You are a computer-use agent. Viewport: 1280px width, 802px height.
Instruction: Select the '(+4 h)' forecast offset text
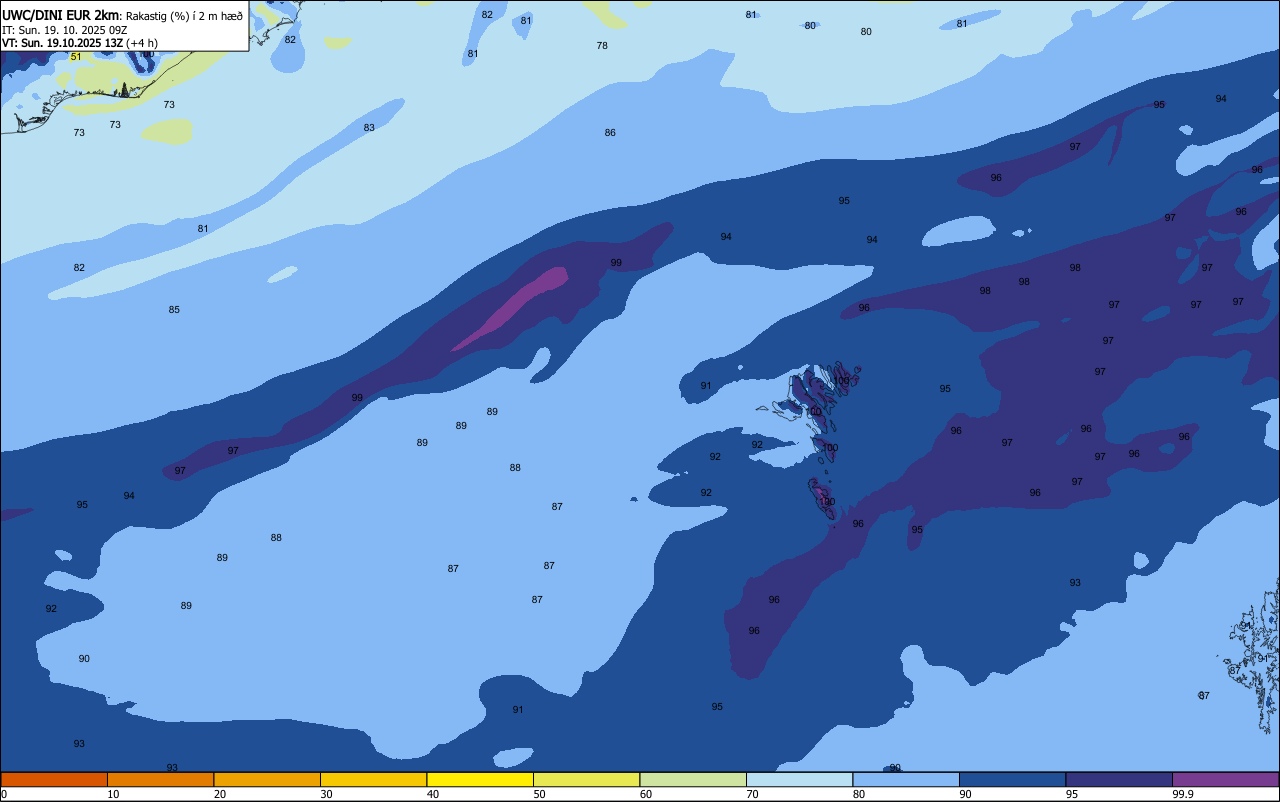coord(142,43)
